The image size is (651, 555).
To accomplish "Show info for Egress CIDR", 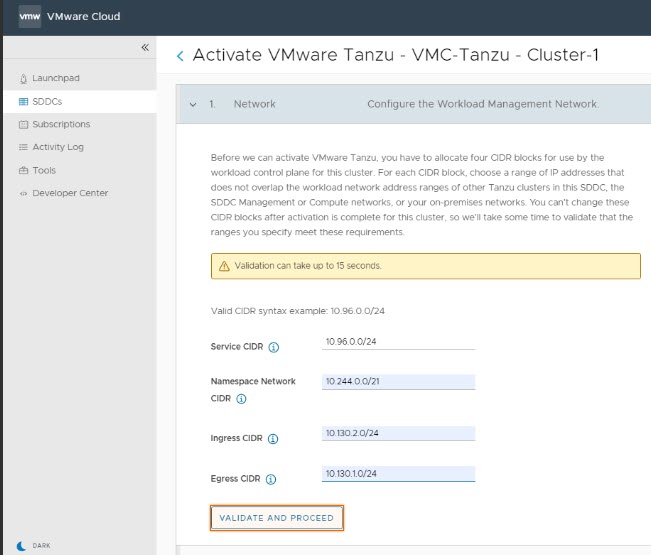I will 271,479.
